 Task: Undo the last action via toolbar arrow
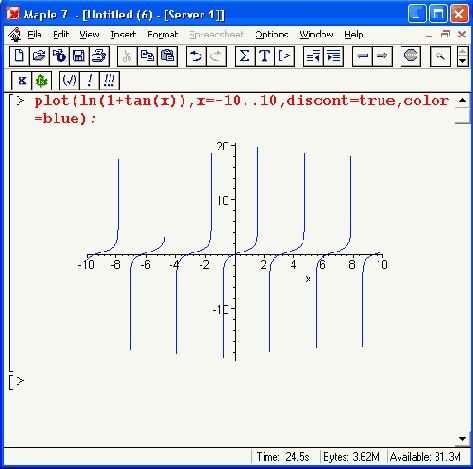[x=196, y=56]
